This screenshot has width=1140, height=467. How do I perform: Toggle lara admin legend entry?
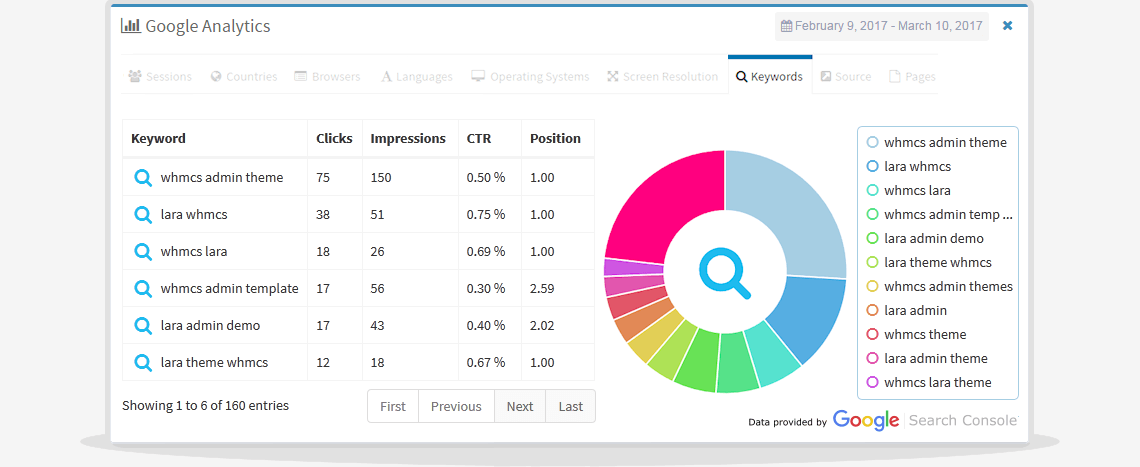(x=907, y=311)
